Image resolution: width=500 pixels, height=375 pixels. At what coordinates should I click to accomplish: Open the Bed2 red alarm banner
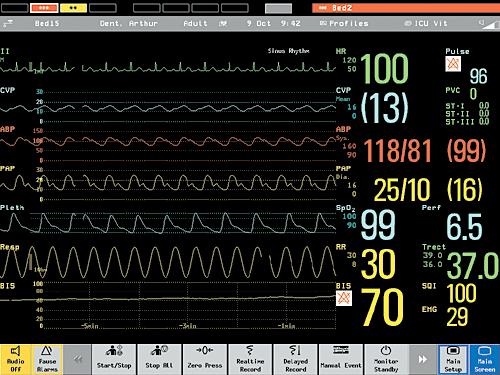point(406,8)
